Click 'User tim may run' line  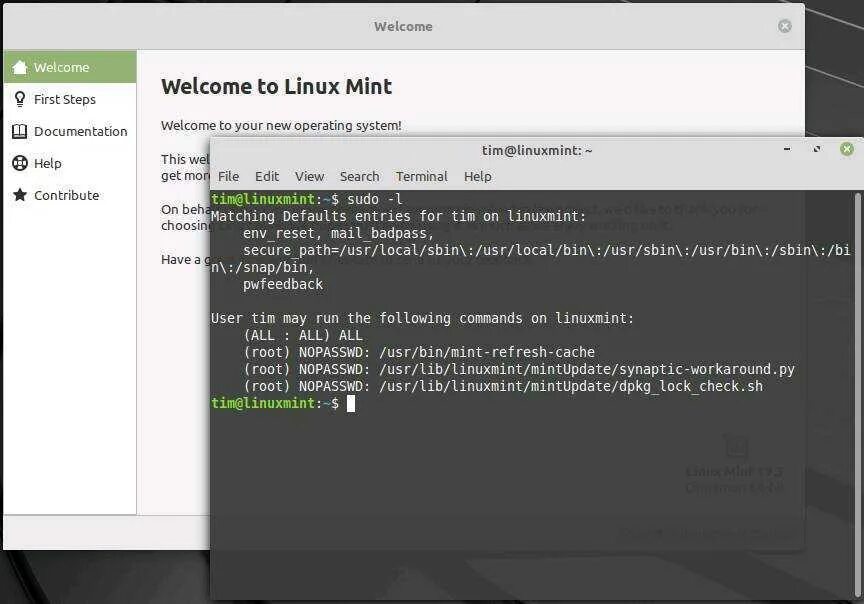pyautogui.click(x=423, y=318)
